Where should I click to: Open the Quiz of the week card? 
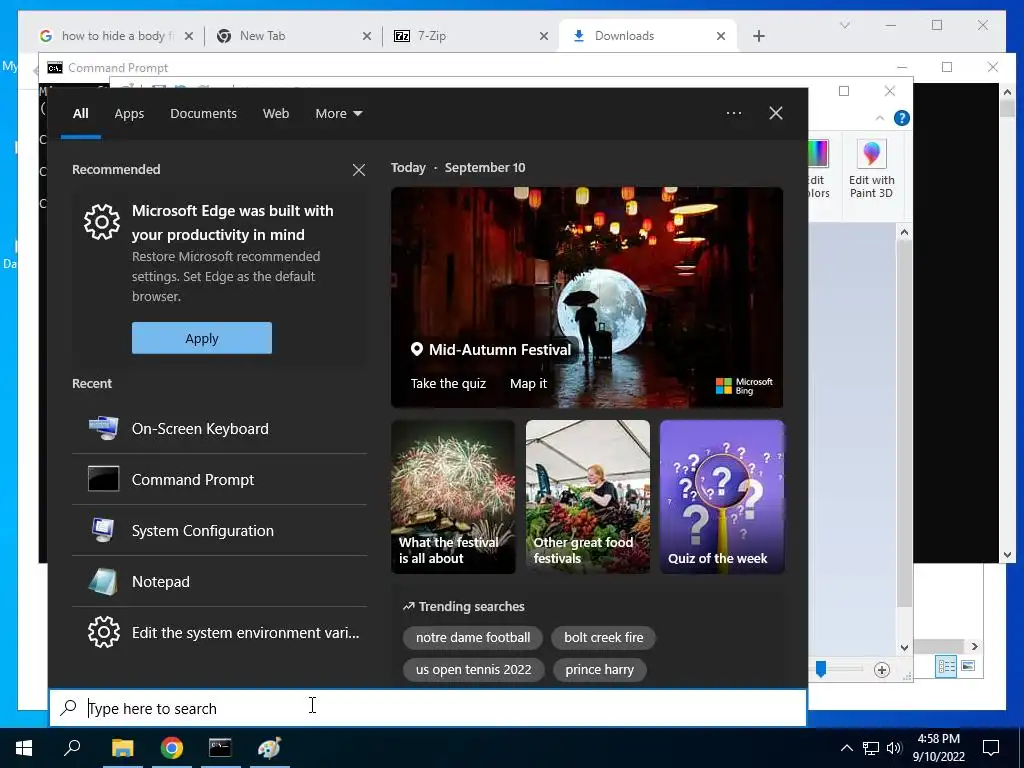722,497
